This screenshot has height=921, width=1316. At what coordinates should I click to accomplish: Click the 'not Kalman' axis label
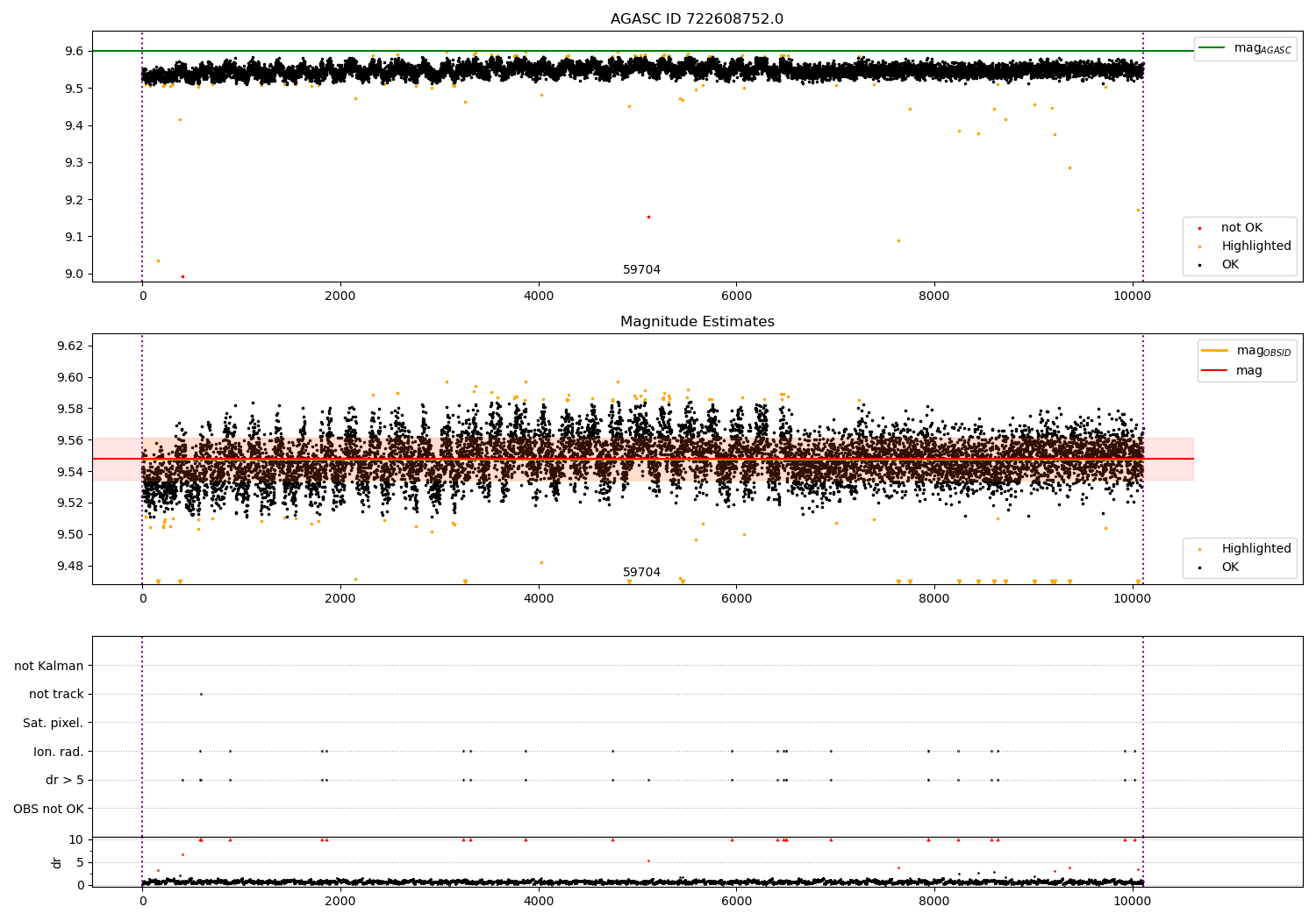49,666
